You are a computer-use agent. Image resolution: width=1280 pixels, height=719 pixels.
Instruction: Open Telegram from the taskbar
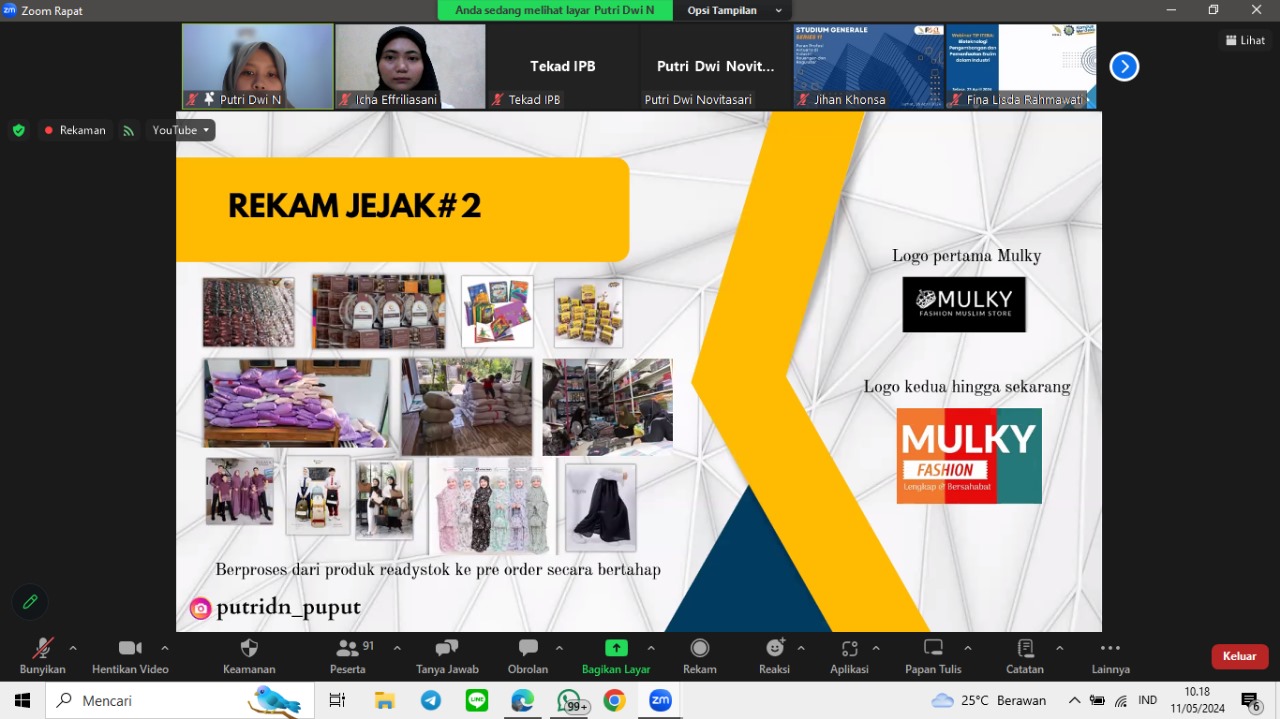(431, 700)
